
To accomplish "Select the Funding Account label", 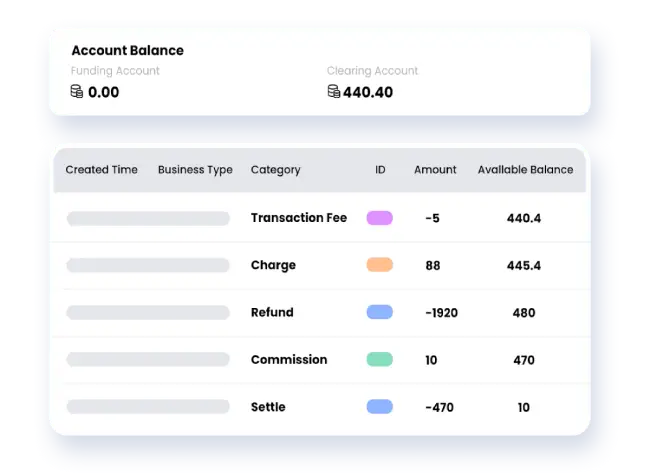I will [115, 70].
